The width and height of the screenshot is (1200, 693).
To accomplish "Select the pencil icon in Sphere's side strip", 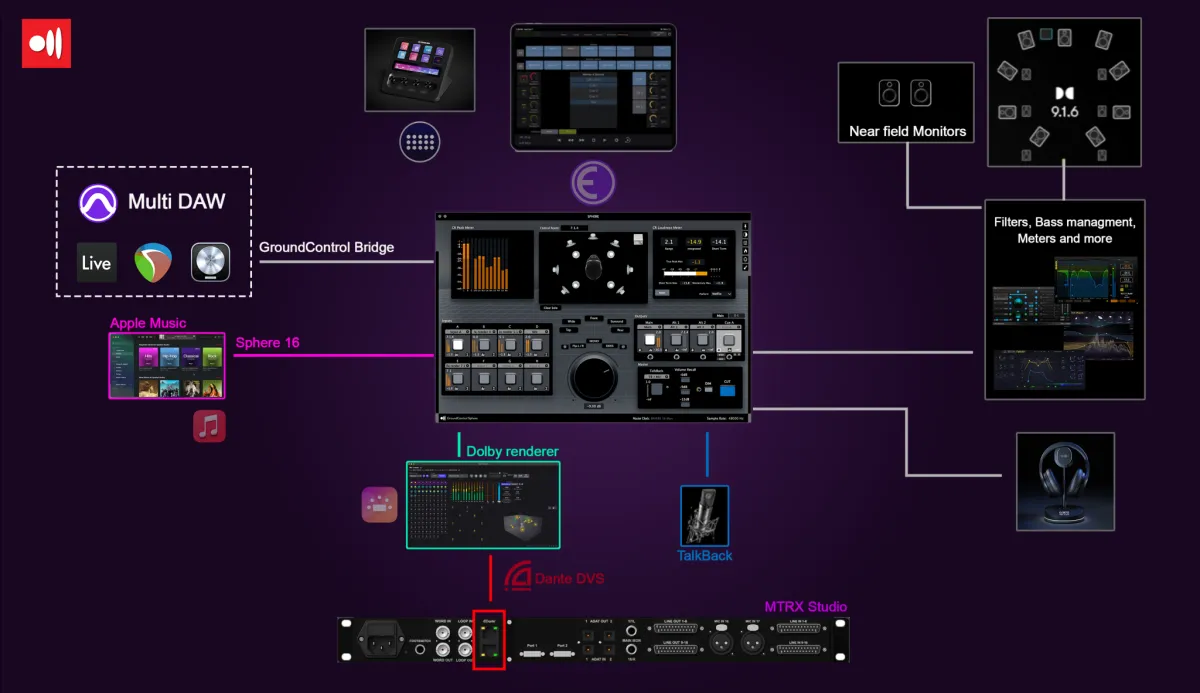I will pyautogui.click(x=744, y=268).
